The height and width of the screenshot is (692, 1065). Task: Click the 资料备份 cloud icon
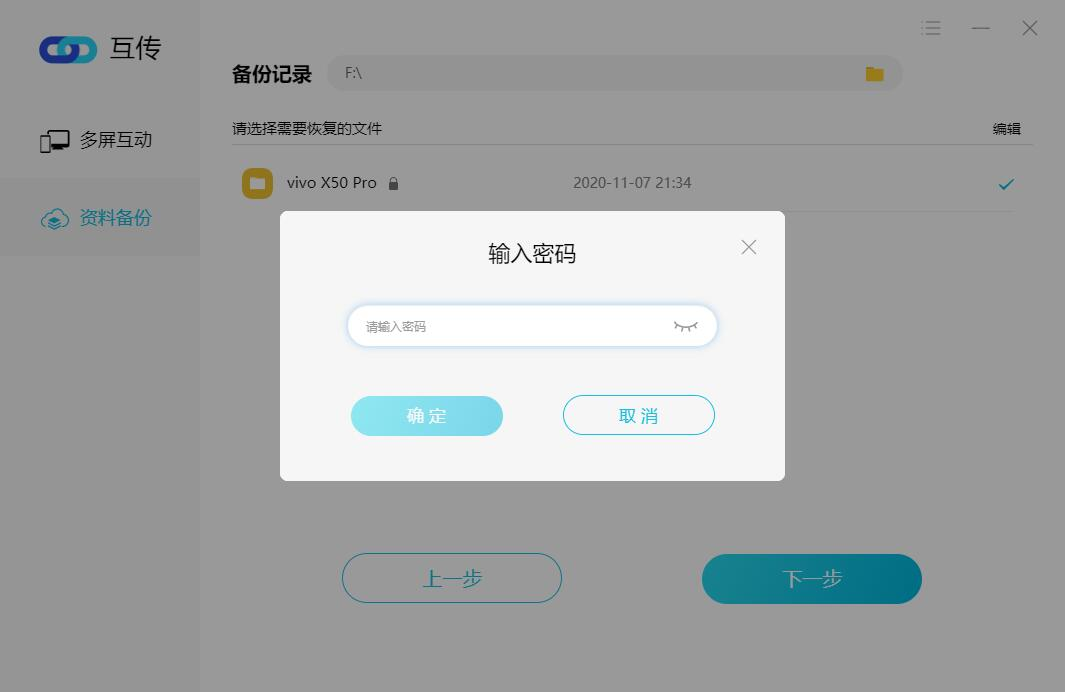pyautogui.click(x=55, y=219)
